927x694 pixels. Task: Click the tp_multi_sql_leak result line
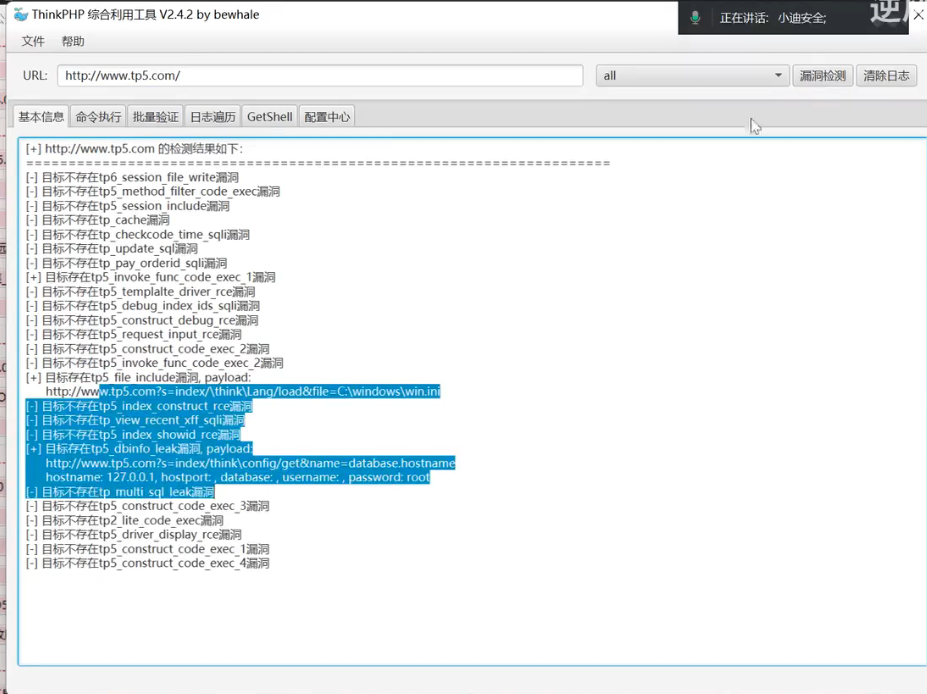coord(120,492)
